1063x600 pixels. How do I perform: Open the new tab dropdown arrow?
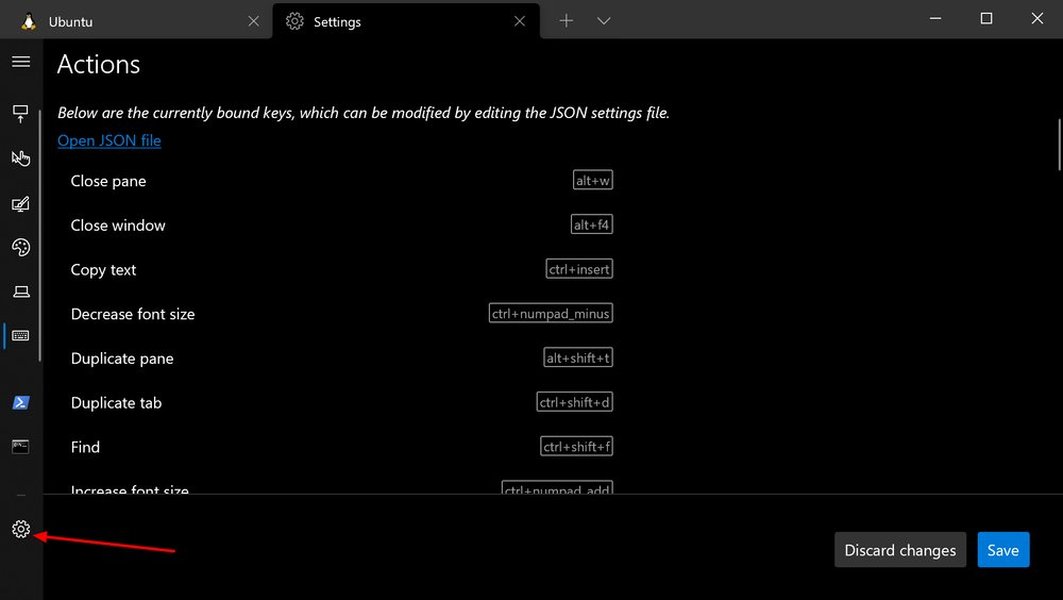(604, 20)
